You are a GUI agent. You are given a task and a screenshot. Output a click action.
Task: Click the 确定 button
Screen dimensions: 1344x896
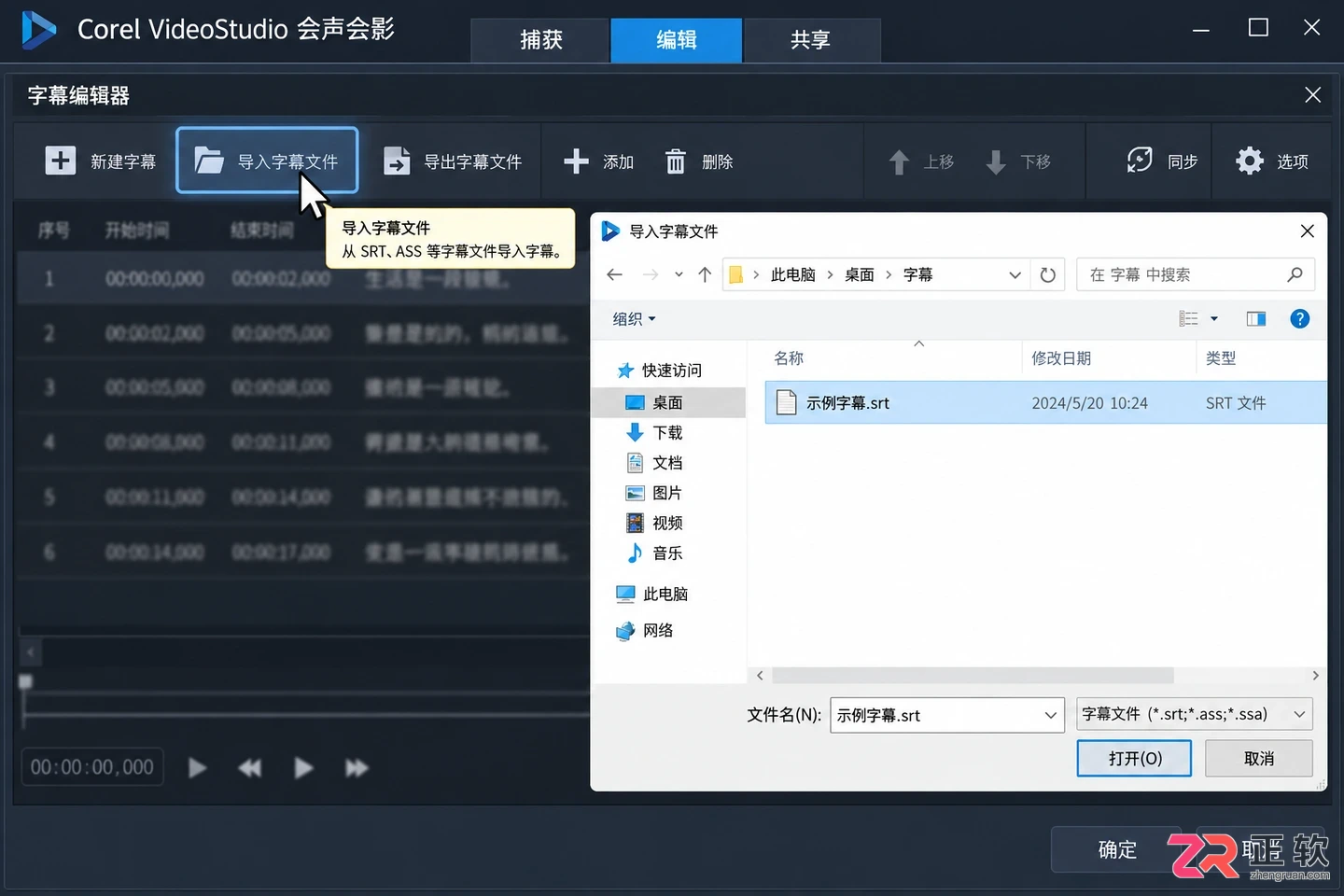click(1117, 849)
